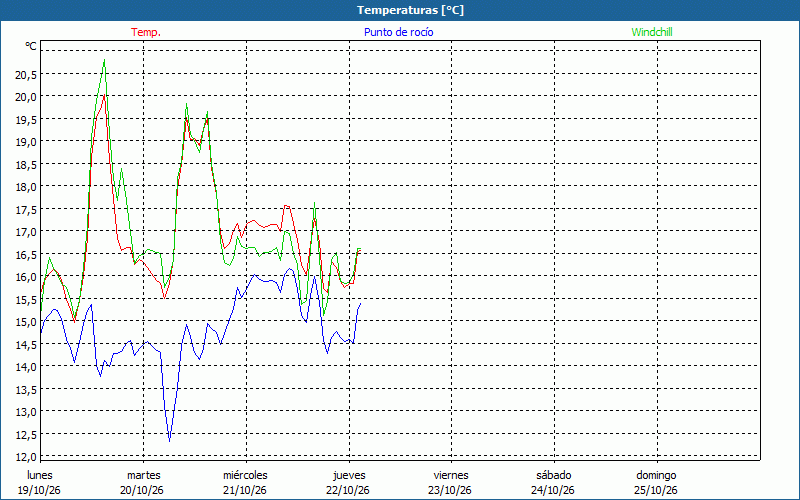Screen dimensions: 800x500
Task: Click the '25/10/26' date label
Action: (x=656, y=491)
